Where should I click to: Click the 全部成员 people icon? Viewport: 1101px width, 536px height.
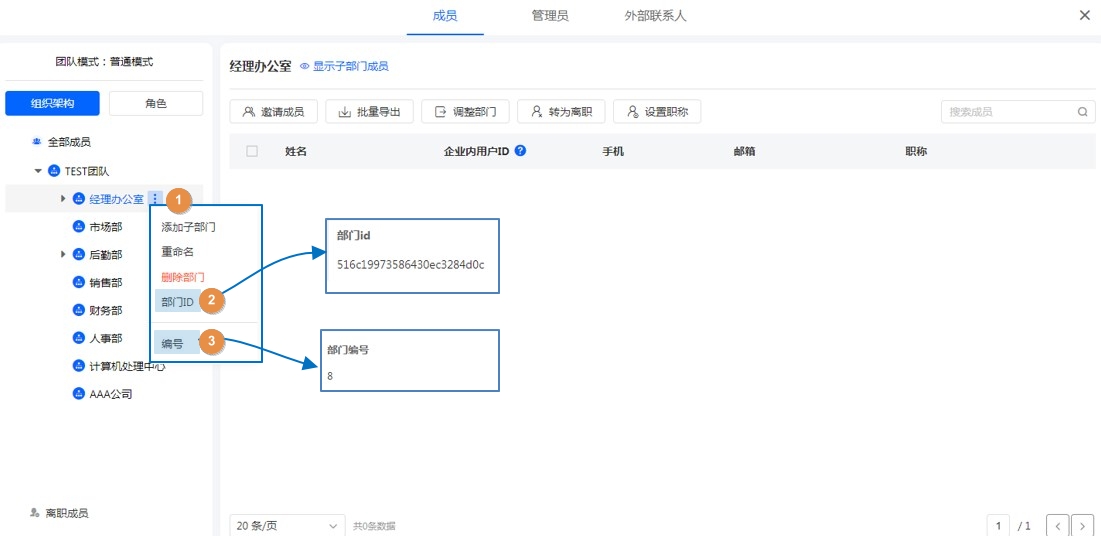37,143
